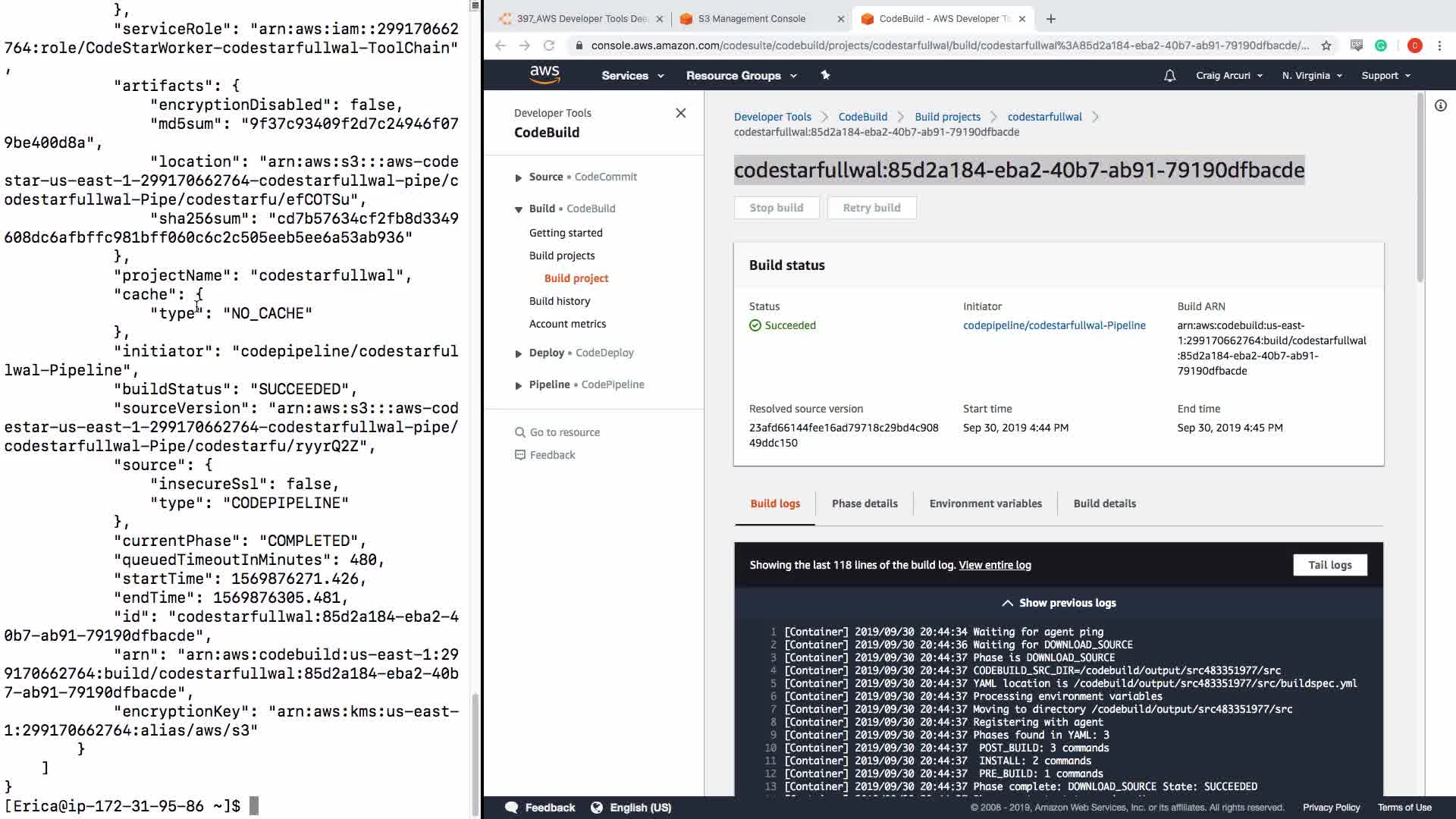Screen dimensions: 1456x819
Task: Click the AWS logo home icon
Action: 544,74
